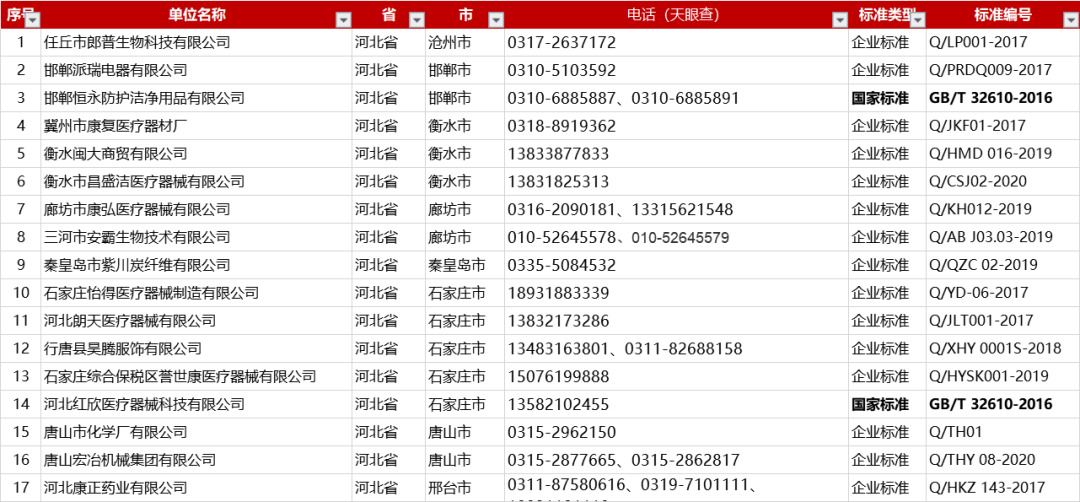Select cell 衡水闽大商贸有限公司
This screenshot has width=1080, height=502.
(x=196, y=154)
